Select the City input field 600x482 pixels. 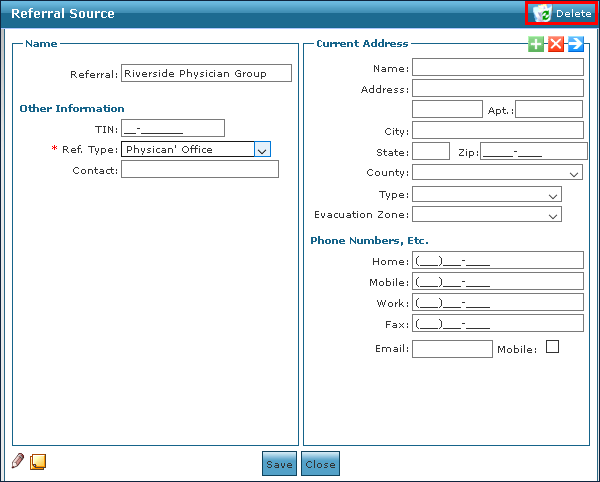(x=497, y=131)
